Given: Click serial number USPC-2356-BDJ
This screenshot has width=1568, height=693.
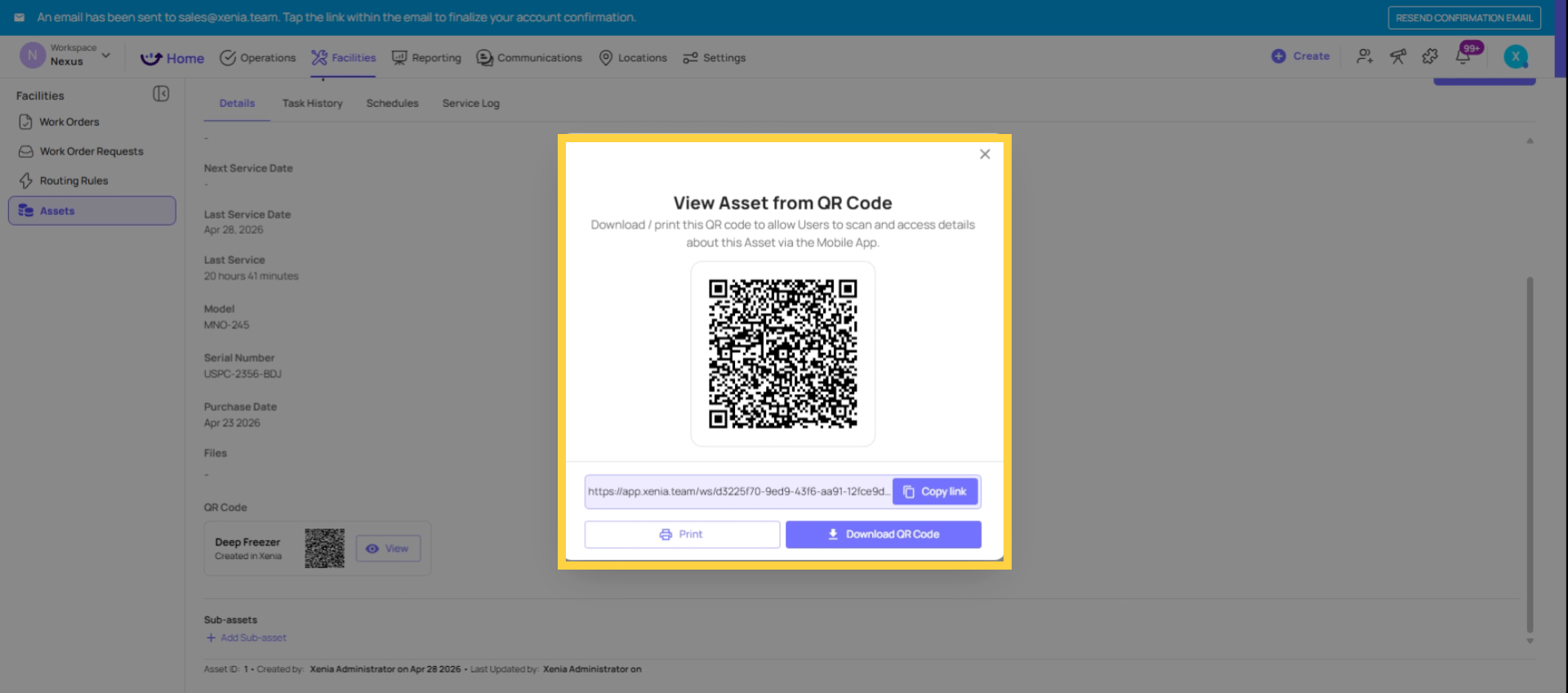Looking at the screenshot, I should point(243,374).
